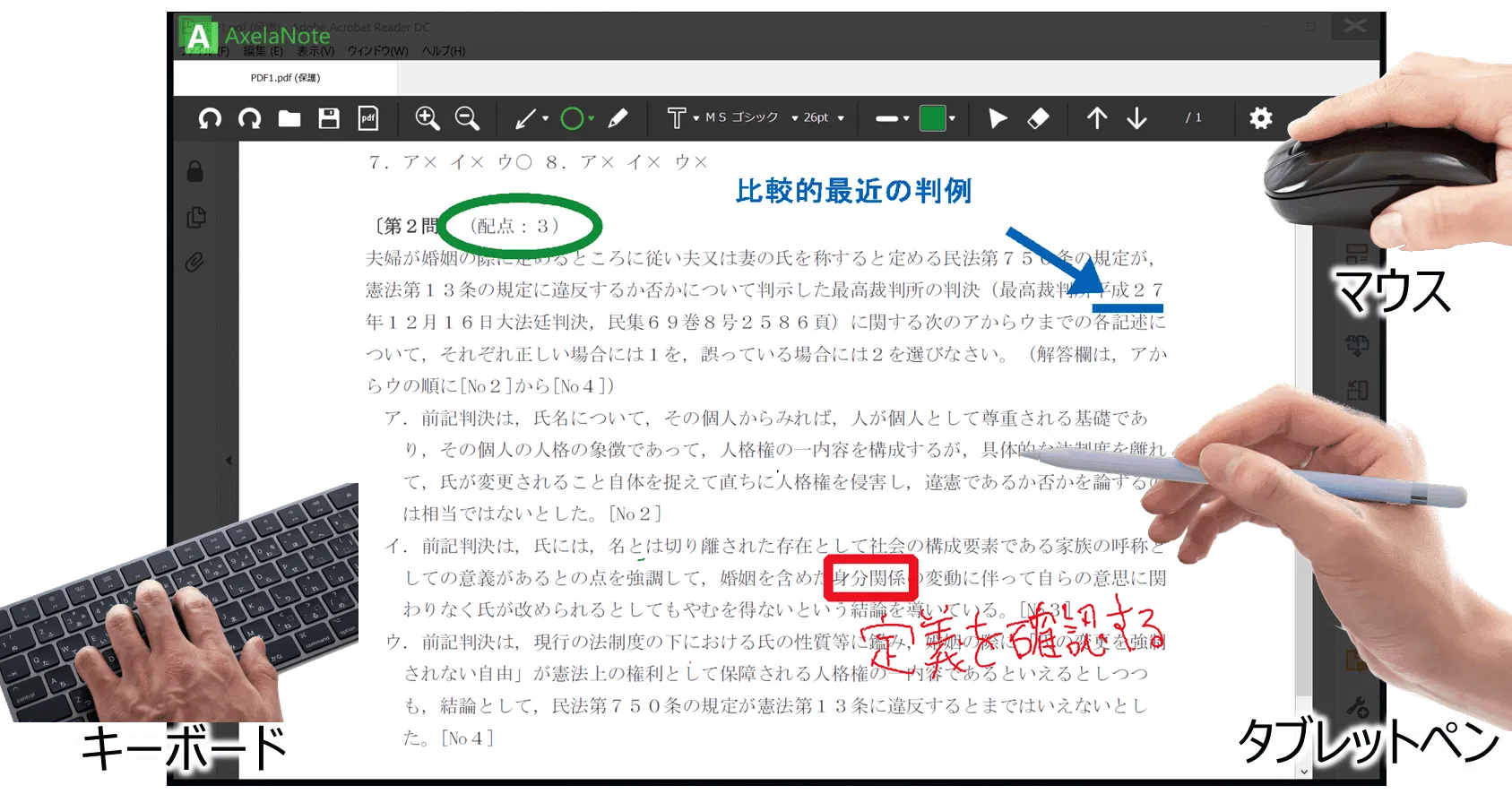Click the wrench tools icon in right pane
The height and width of the screenshot is (794, 1512).
pyautogui.click(x=1357, y=707)
